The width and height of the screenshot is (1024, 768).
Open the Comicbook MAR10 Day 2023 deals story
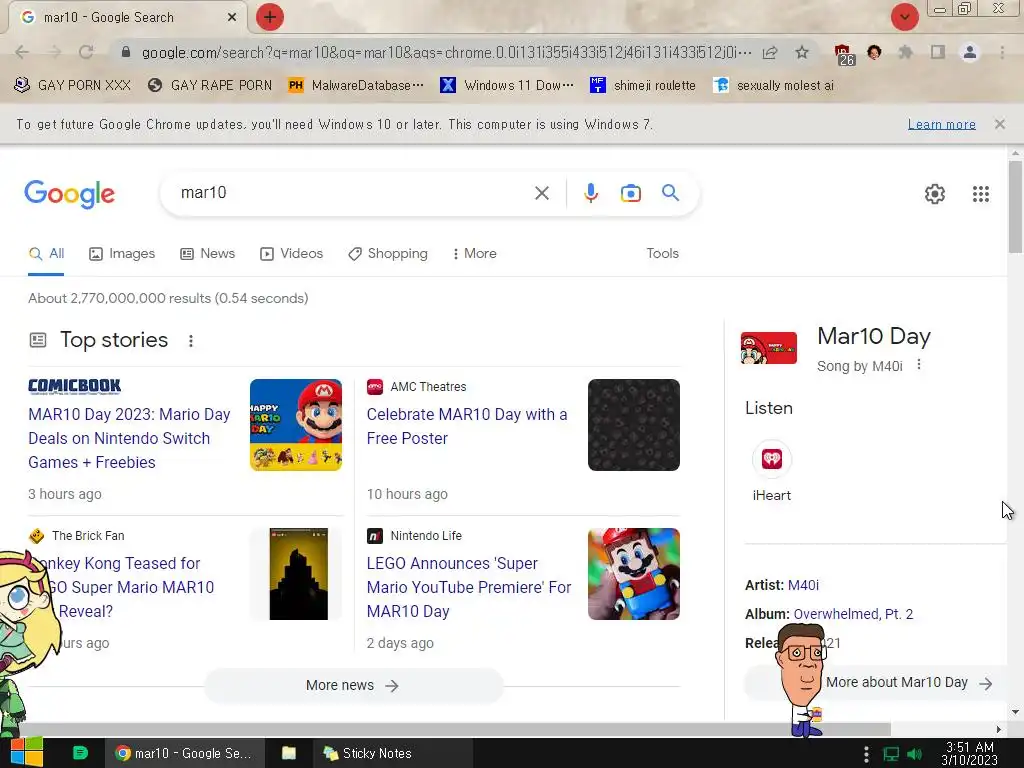click(x=129, y=438)
